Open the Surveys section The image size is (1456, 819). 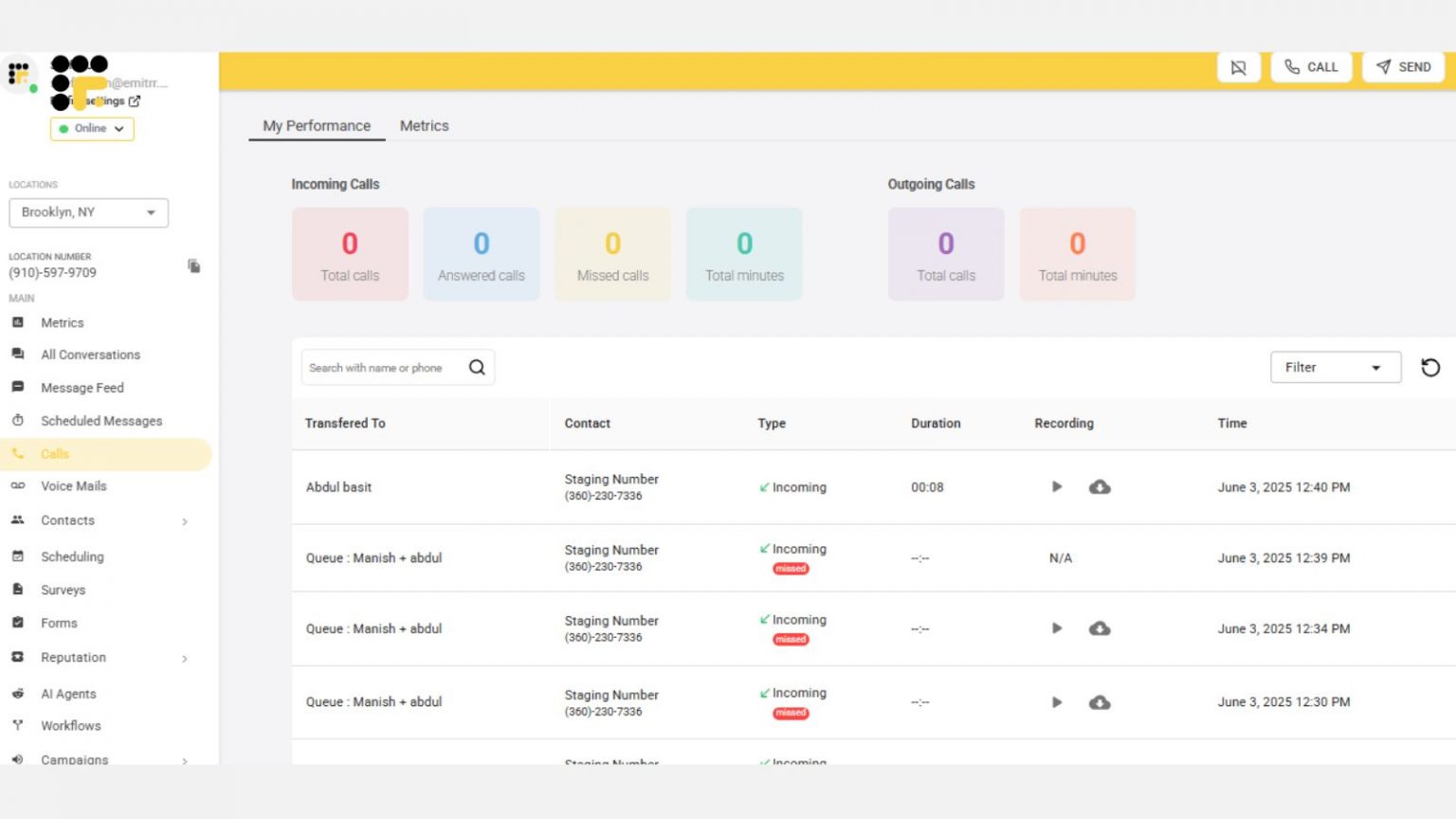[x=63, y=590]
